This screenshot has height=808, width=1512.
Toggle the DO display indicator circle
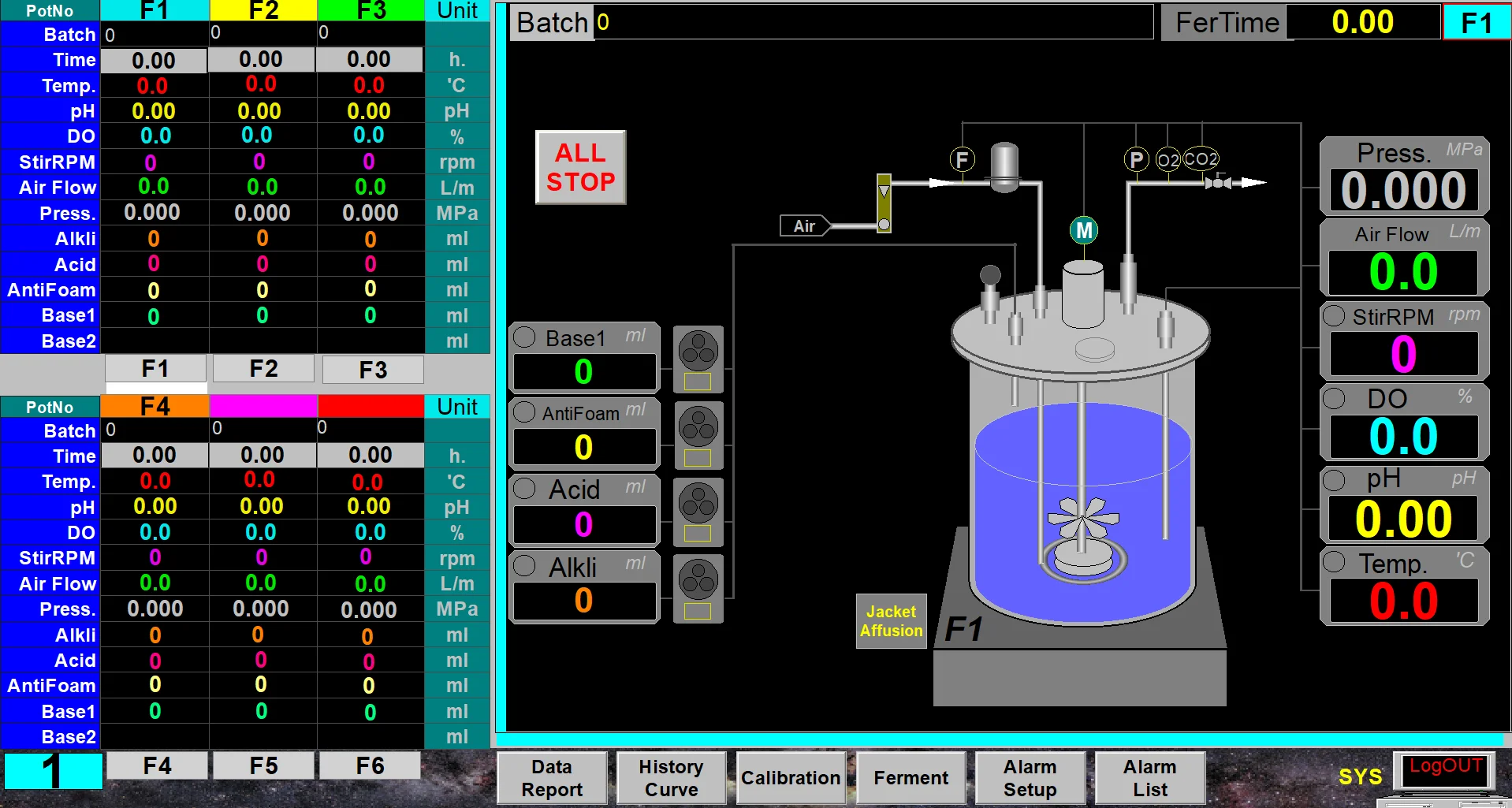coord(1335,400)
